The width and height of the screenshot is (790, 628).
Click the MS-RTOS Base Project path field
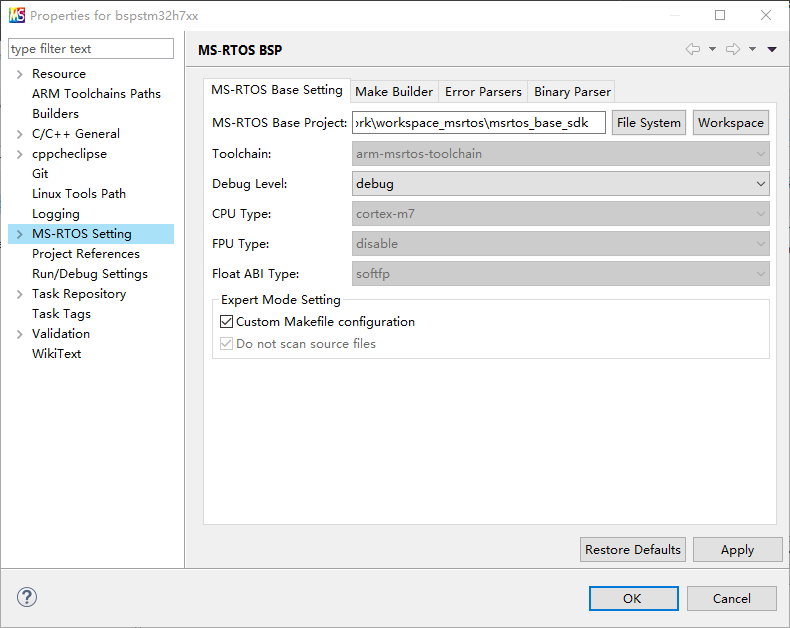pos(479,123)
